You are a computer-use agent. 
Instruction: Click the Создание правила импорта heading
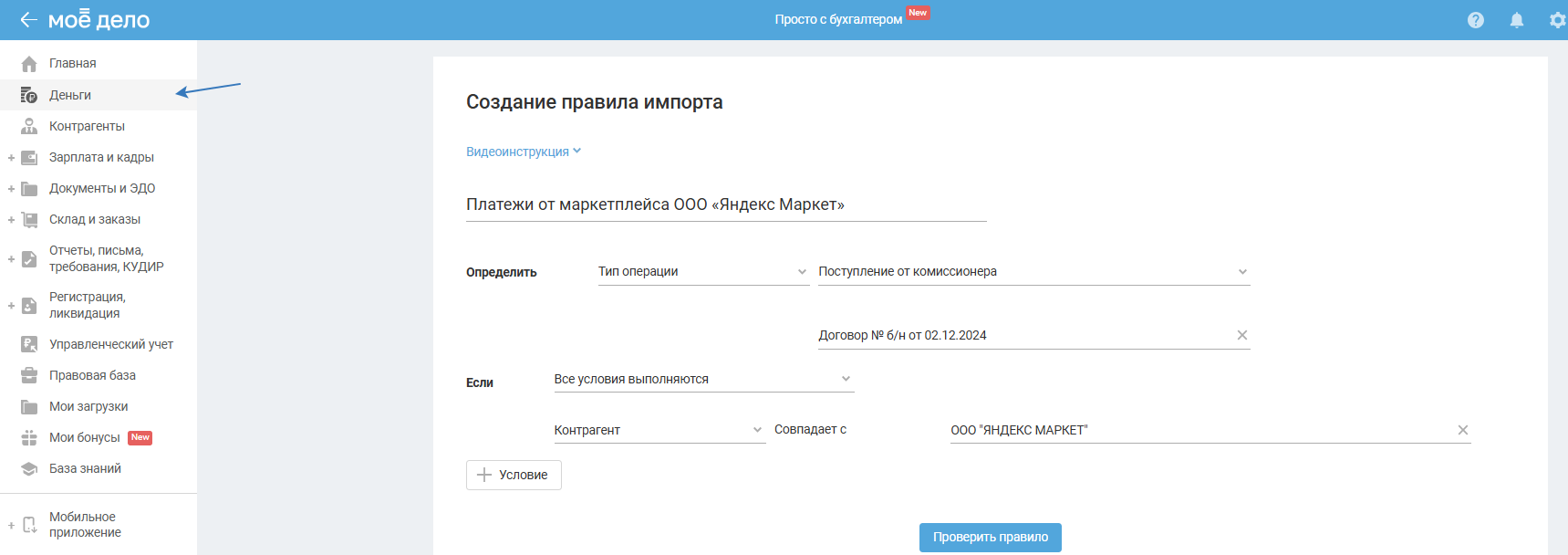click(x=595, y=102)
